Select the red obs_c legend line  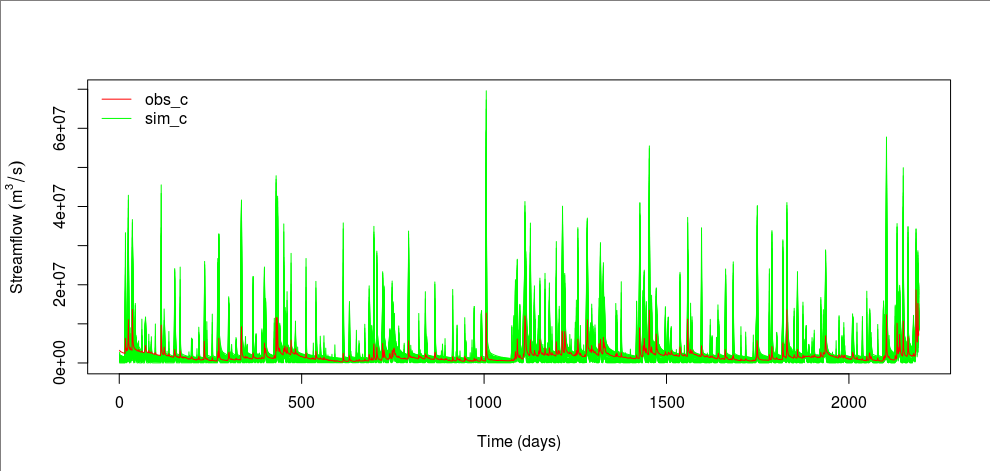[x=117, y=99]
